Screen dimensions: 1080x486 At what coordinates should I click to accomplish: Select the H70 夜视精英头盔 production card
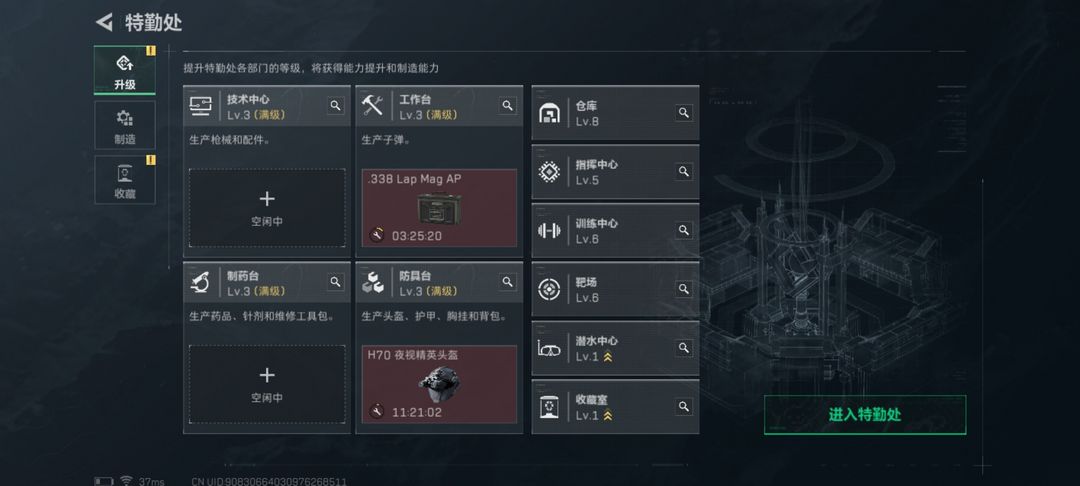(439, 384)
